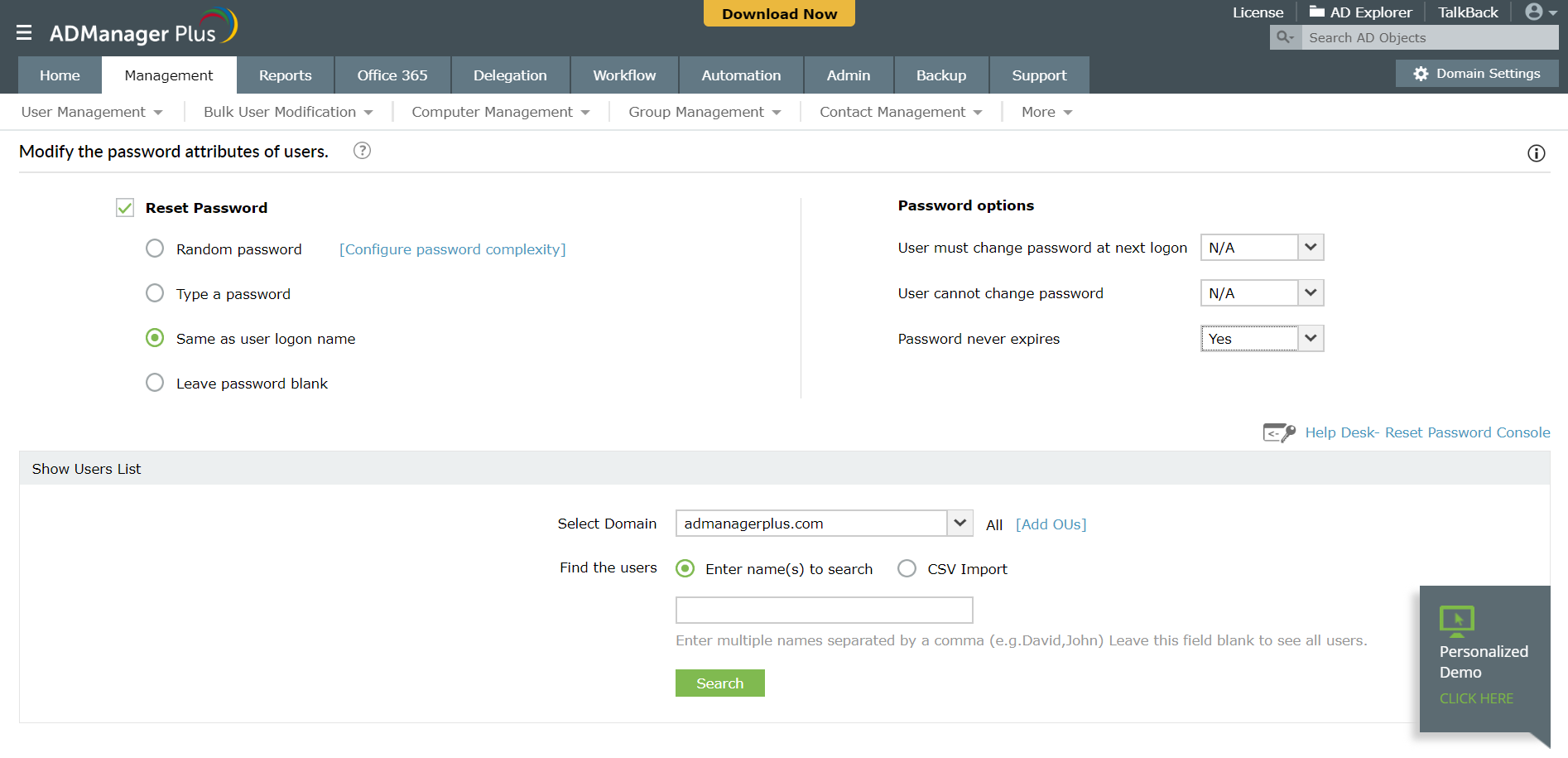
Task: Open the hamburger navigation menu
Action: [24, 32]
